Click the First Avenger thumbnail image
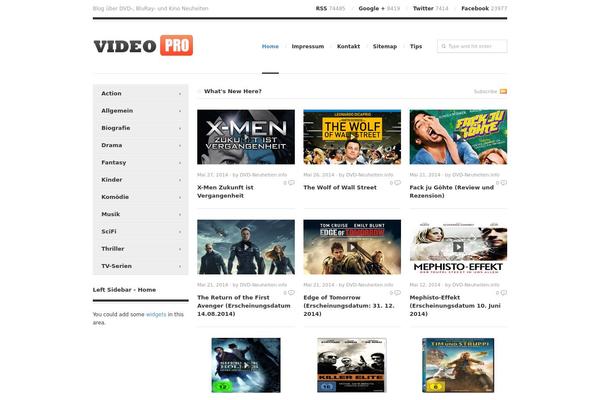The width and height of the screenshot is (600, 400). tap(246, 247)
